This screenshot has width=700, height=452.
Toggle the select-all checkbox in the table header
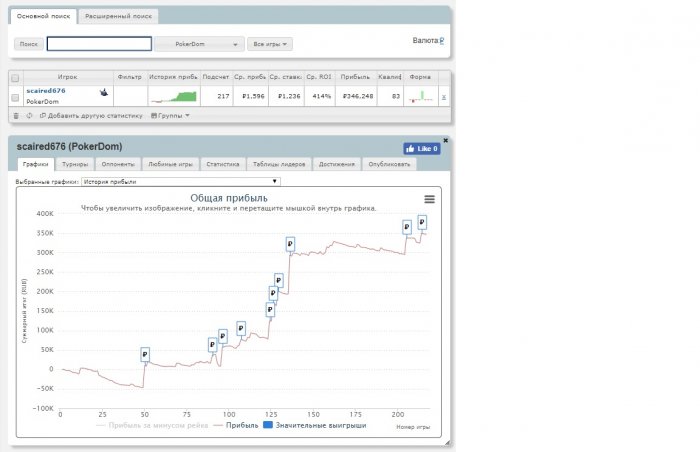(15, 77)
